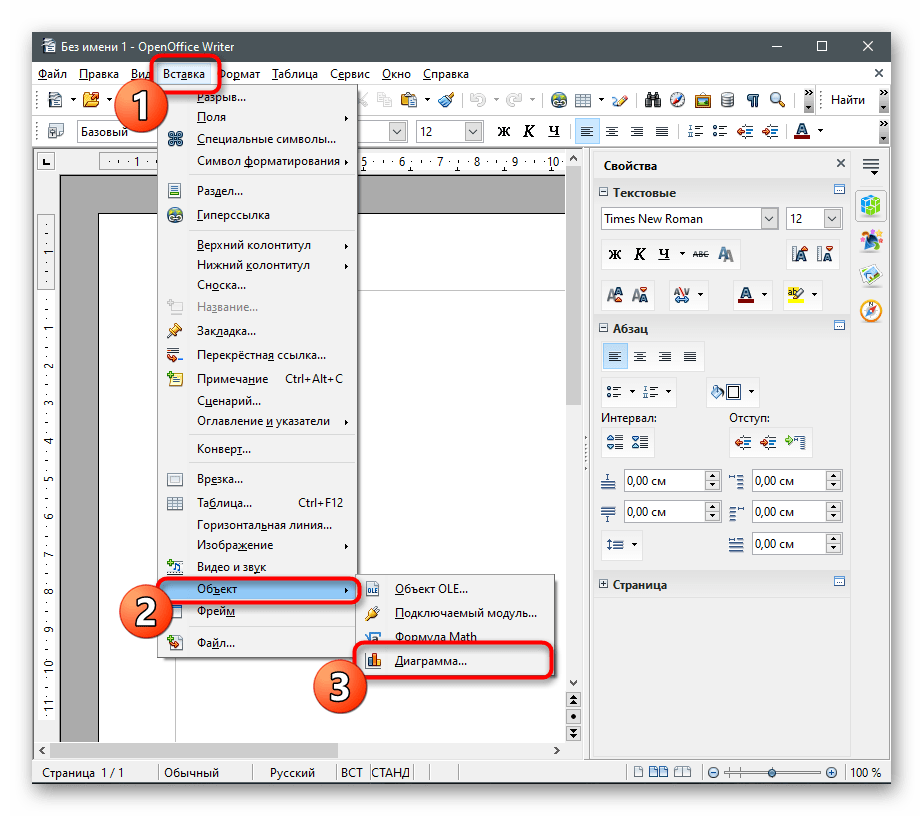Open the Gallery panel in sidebar
Screen dimensions: 923x816
[871, 276]
